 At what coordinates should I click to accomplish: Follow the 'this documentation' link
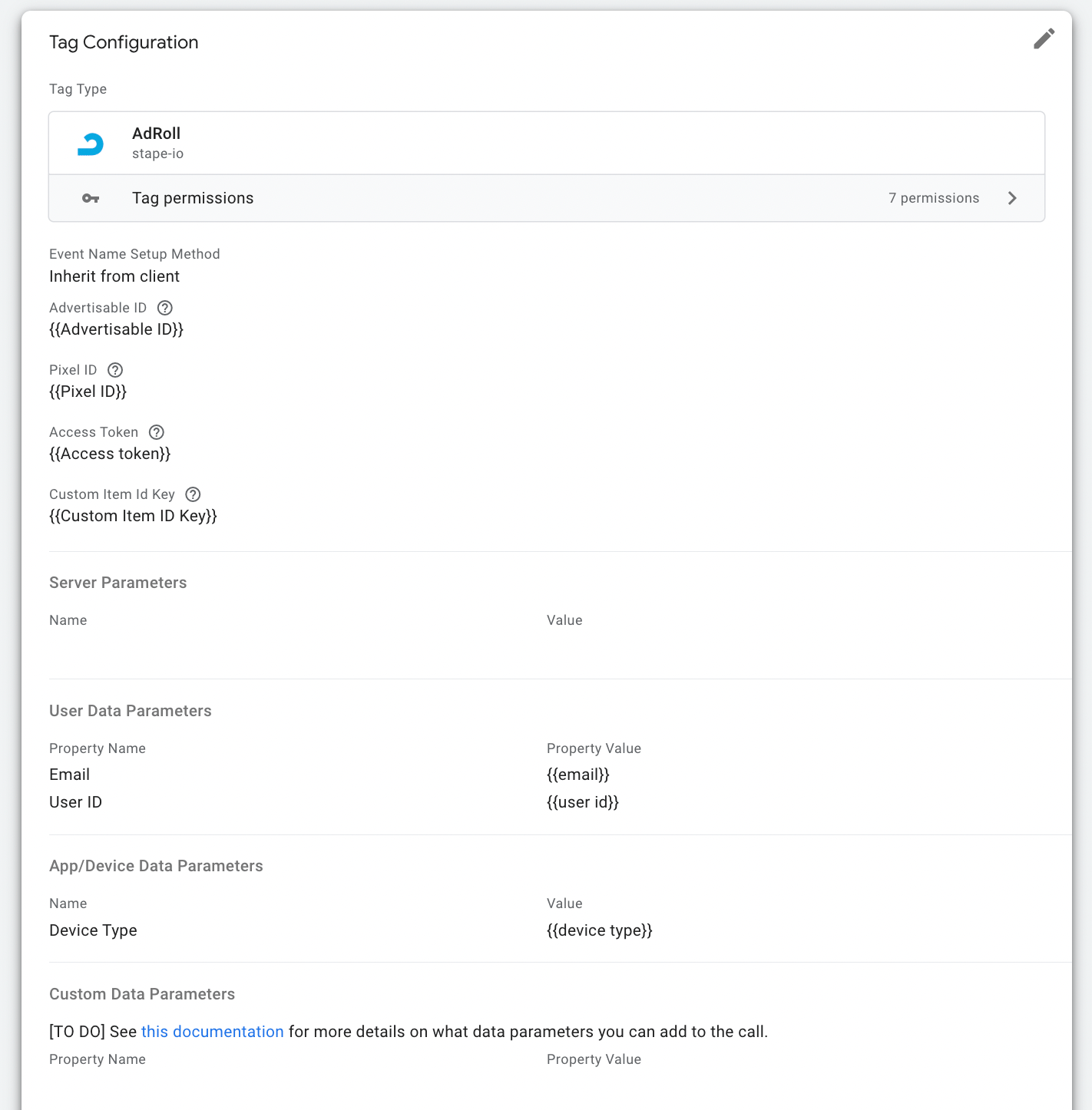click(x=213, y=1032)
